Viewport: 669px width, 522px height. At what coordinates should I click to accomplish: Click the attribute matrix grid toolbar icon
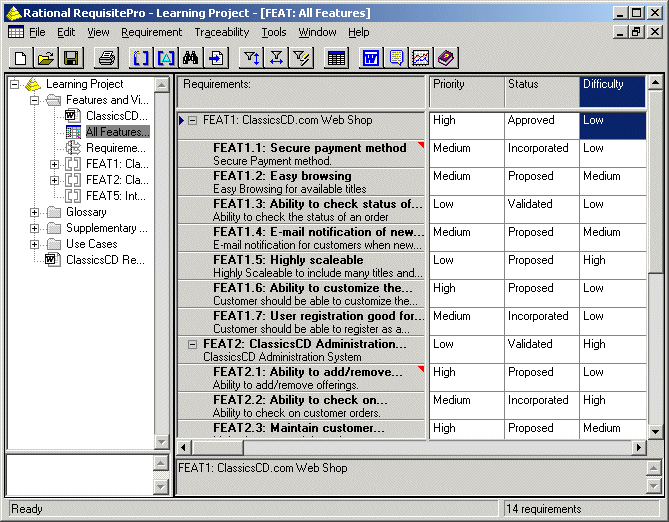coord(336,58)
